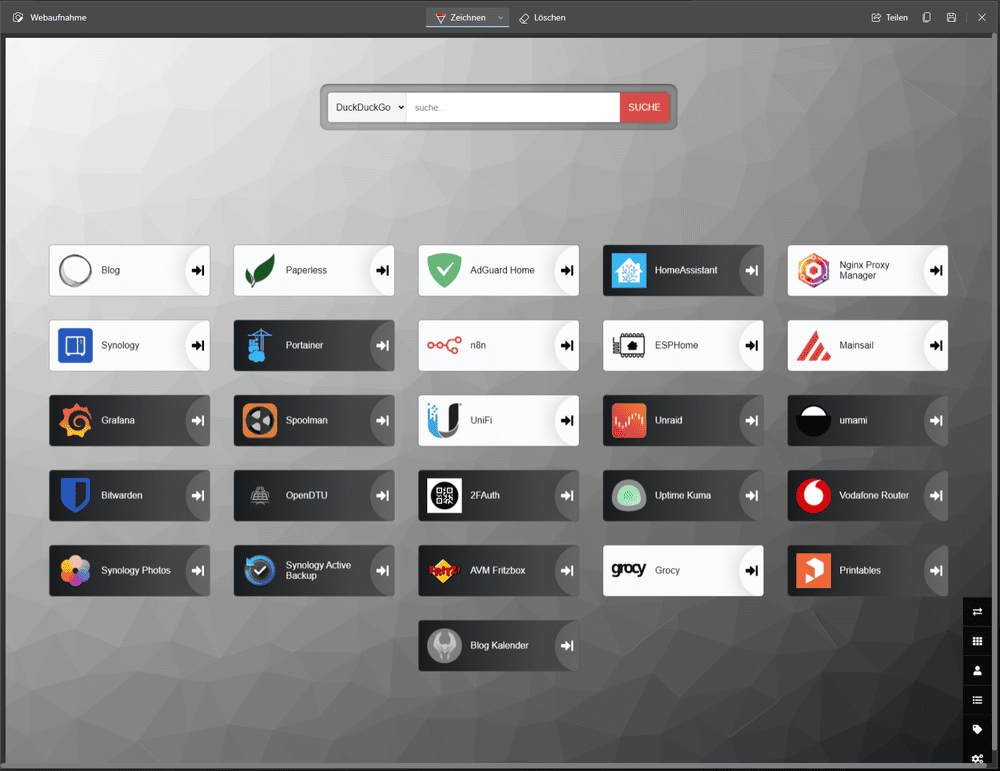Click the HomeAssistant house icon
The height and width of the screenshot is (771, 1000).
[629, 270]
